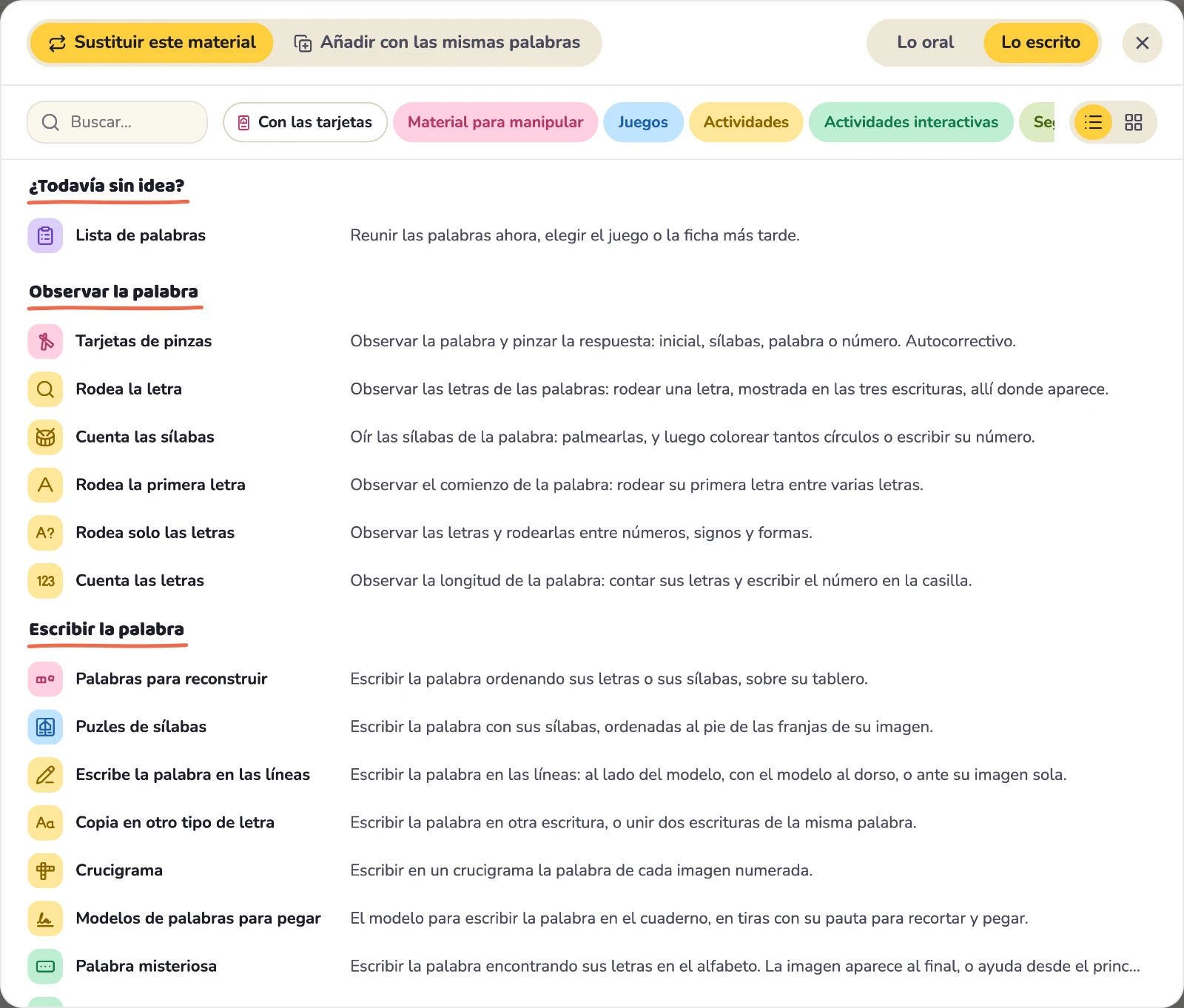This screenshot has width=1184, height=1008.
Task: Click the Cuenta las sílabas drum icon
Action: pos(45,437)
